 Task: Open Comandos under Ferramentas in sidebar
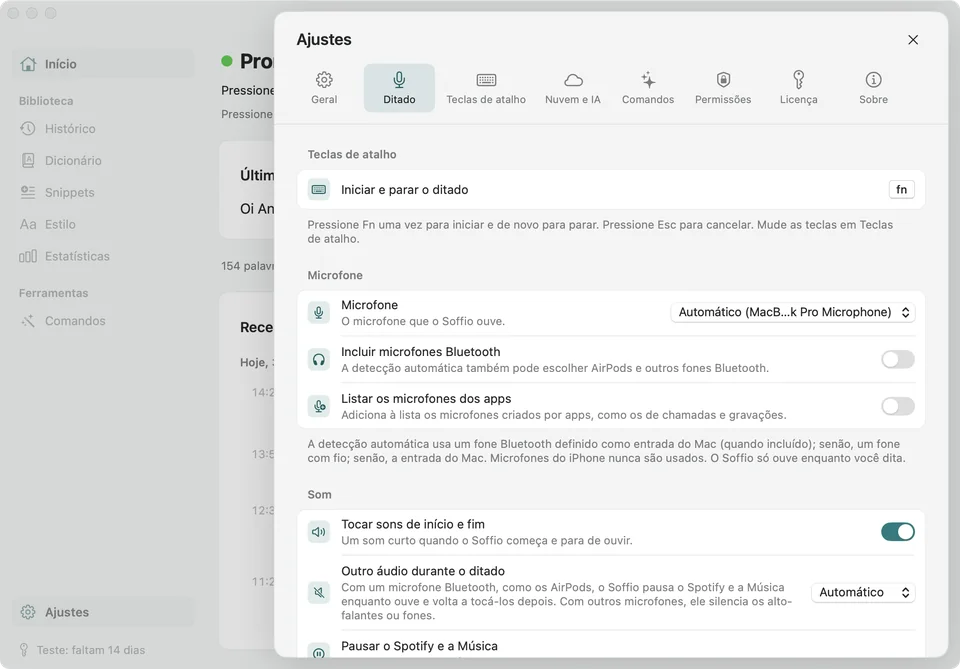click(103, 321)
